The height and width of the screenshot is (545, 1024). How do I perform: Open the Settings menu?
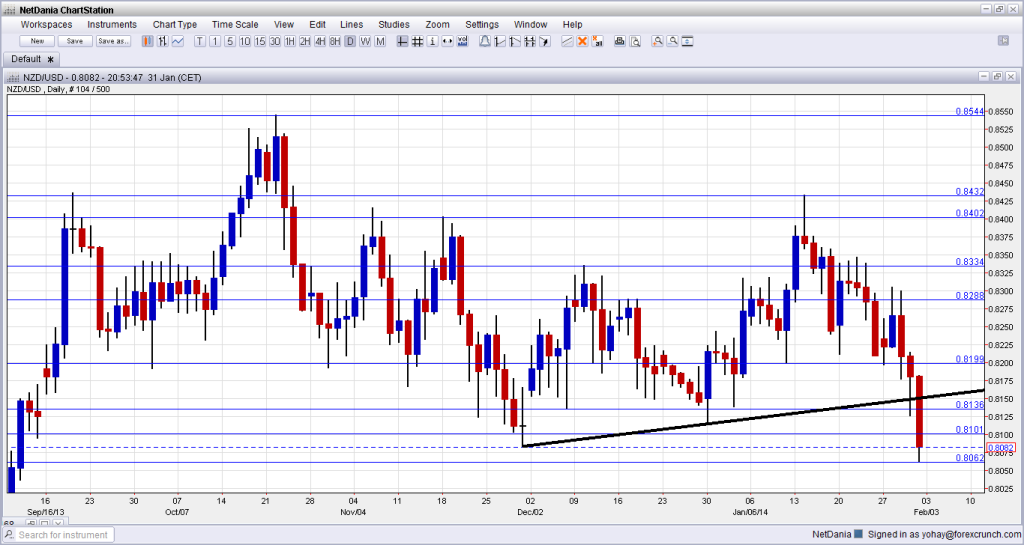[x=482, y=24]
